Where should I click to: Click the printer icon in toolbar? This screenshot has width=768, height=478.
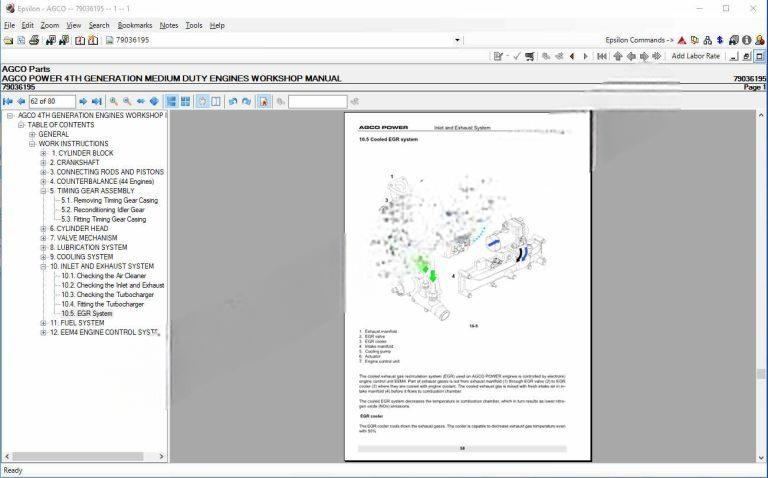tap(34, 40)
